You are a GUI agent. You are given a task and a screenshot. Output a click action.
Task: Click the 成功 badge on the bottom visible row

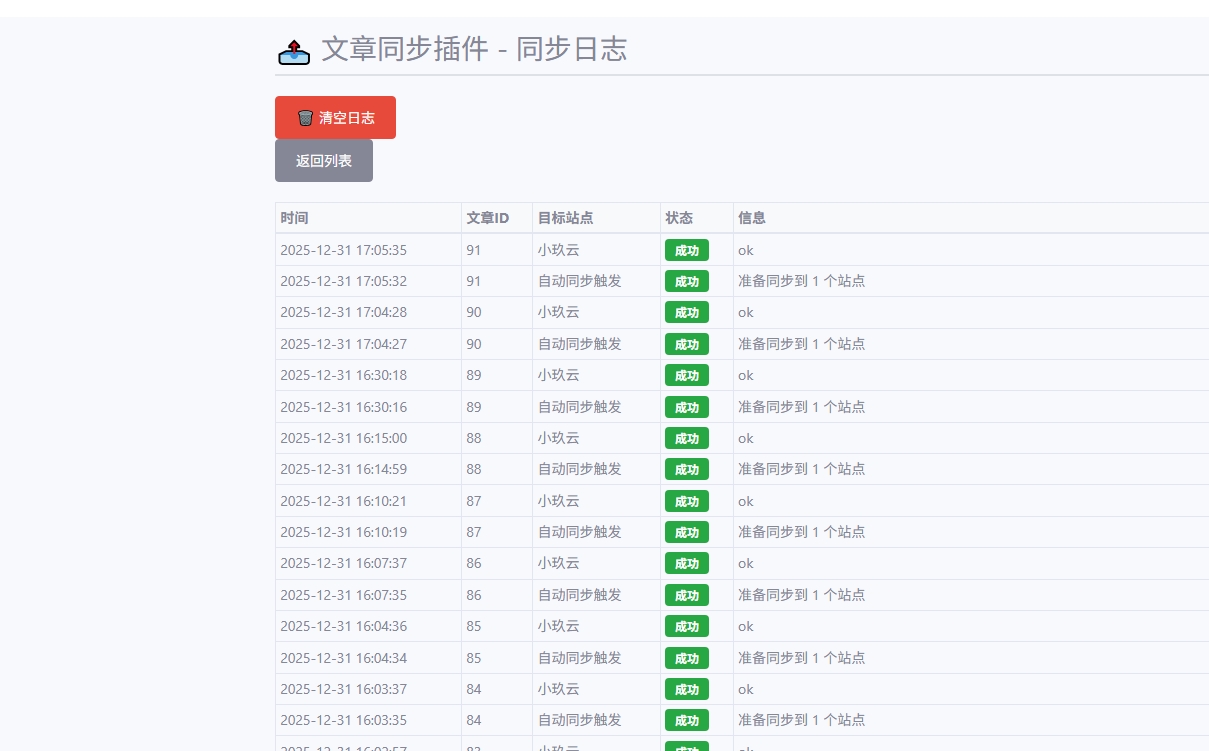[687, 748]
